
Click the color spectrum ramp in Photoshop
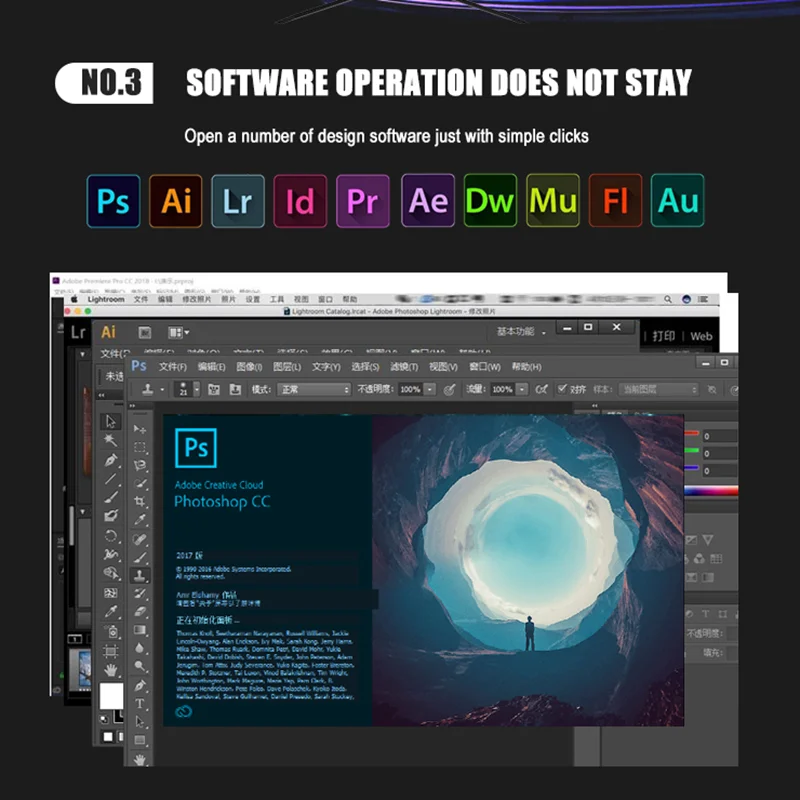711,491
